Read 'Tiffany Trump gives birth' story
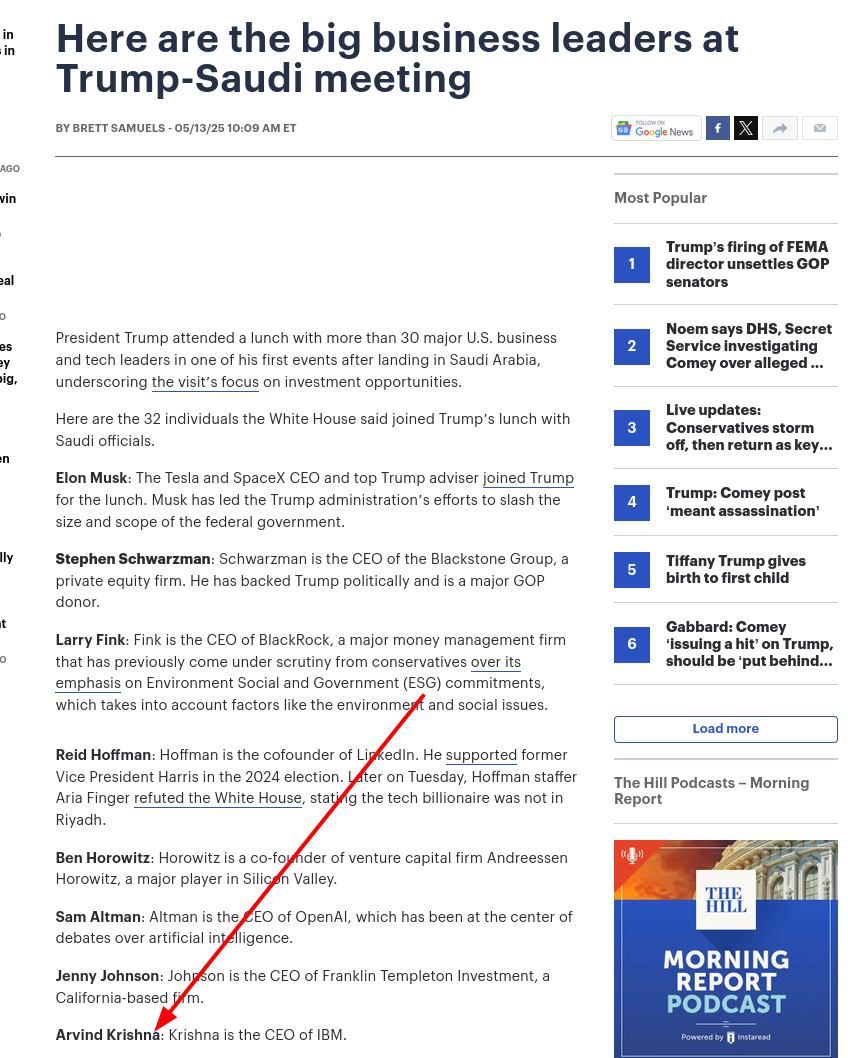 click(x=735, y=569)
